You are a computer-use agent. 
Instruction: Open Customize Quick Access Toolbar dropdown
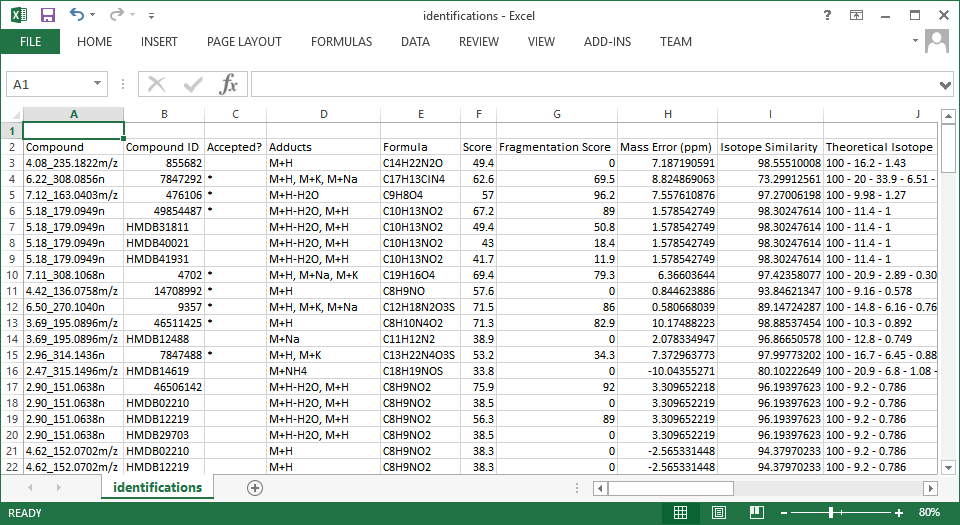click(151, 16)
